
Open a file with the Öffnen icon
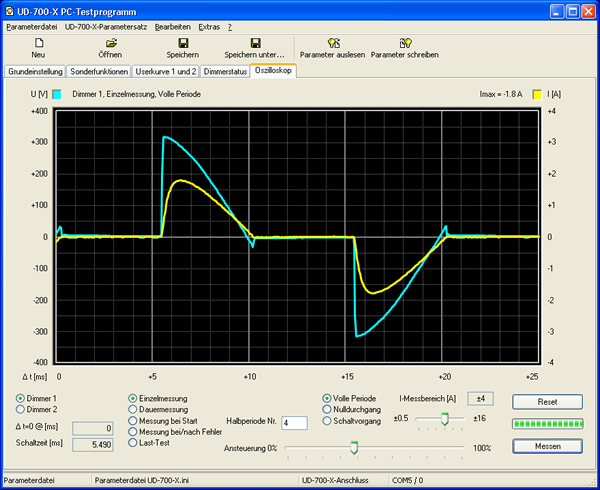[x=111, y=43]
